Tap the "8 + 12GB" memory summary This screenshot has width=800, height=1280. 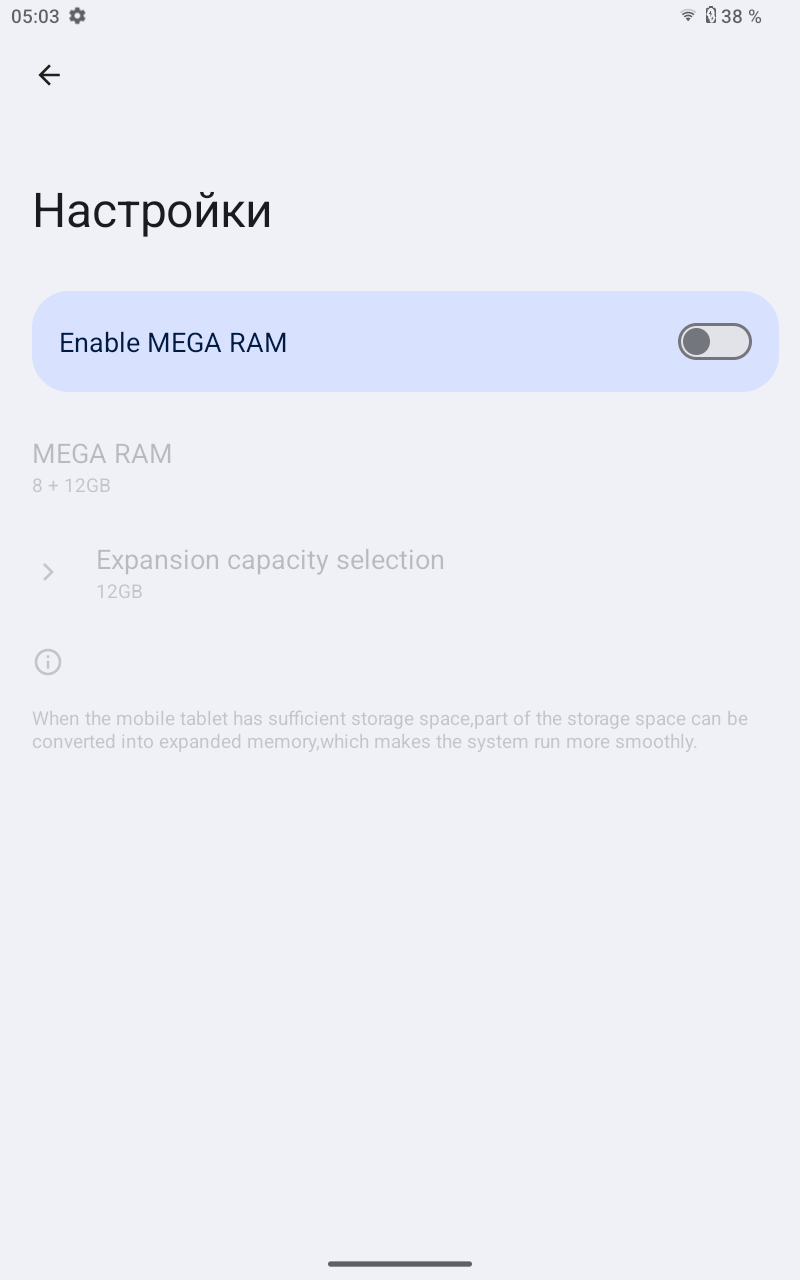[x=71, y=486]
